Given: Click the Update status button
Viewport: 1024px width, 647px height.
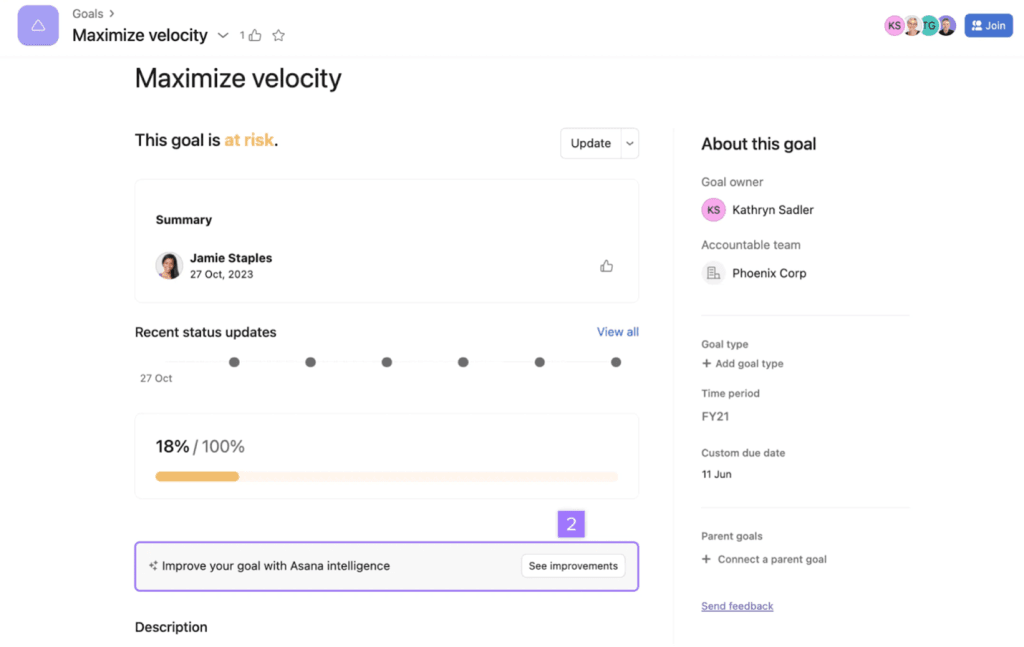Looking at the screenshot, I should tap(590, 143).
